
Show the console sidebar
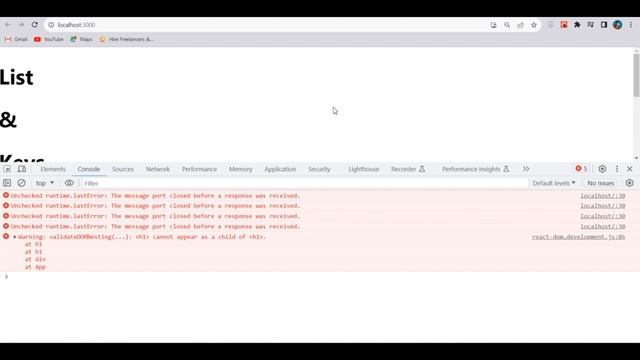(x=7, y=183)
